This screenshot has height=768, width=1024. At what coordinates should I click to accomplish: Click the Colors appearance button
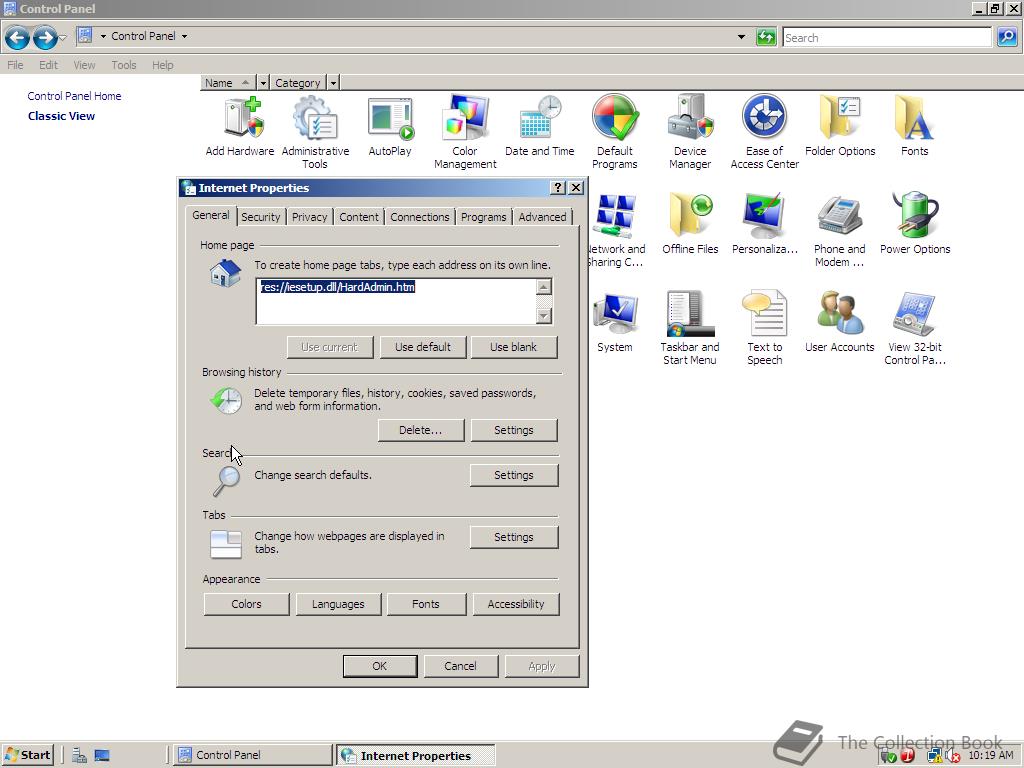246,604
